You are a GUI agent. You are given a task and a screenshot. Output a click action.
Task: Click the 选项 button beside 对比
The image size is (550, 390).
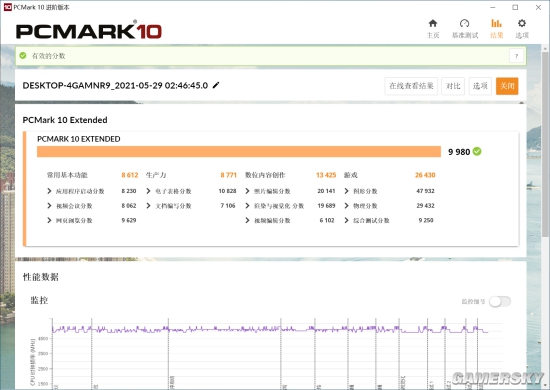(480, 86)
